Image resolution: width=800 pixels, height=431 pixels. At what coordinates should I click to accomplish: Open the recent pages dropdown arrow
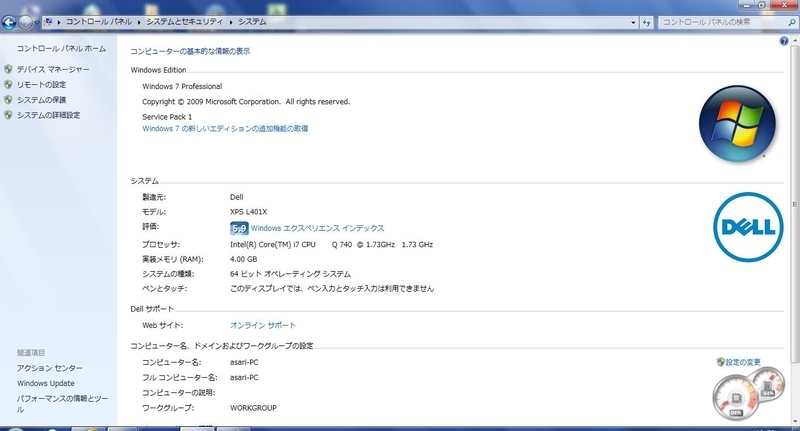tap(37, 23)
